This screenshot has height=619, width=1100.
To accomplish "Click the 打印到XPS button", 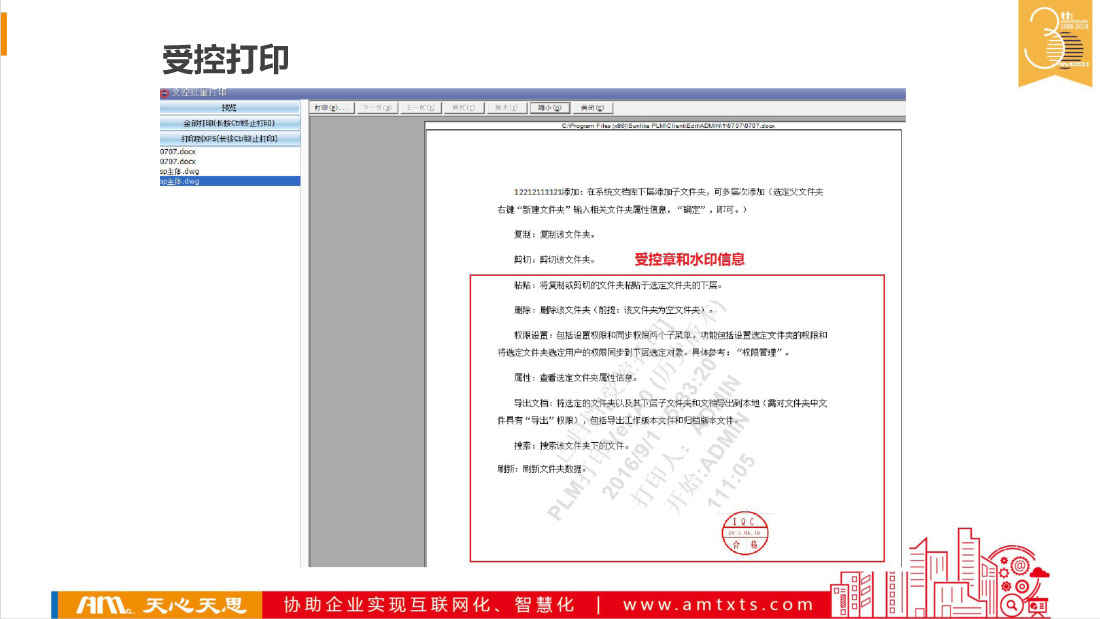I will [x=230, y=138].
